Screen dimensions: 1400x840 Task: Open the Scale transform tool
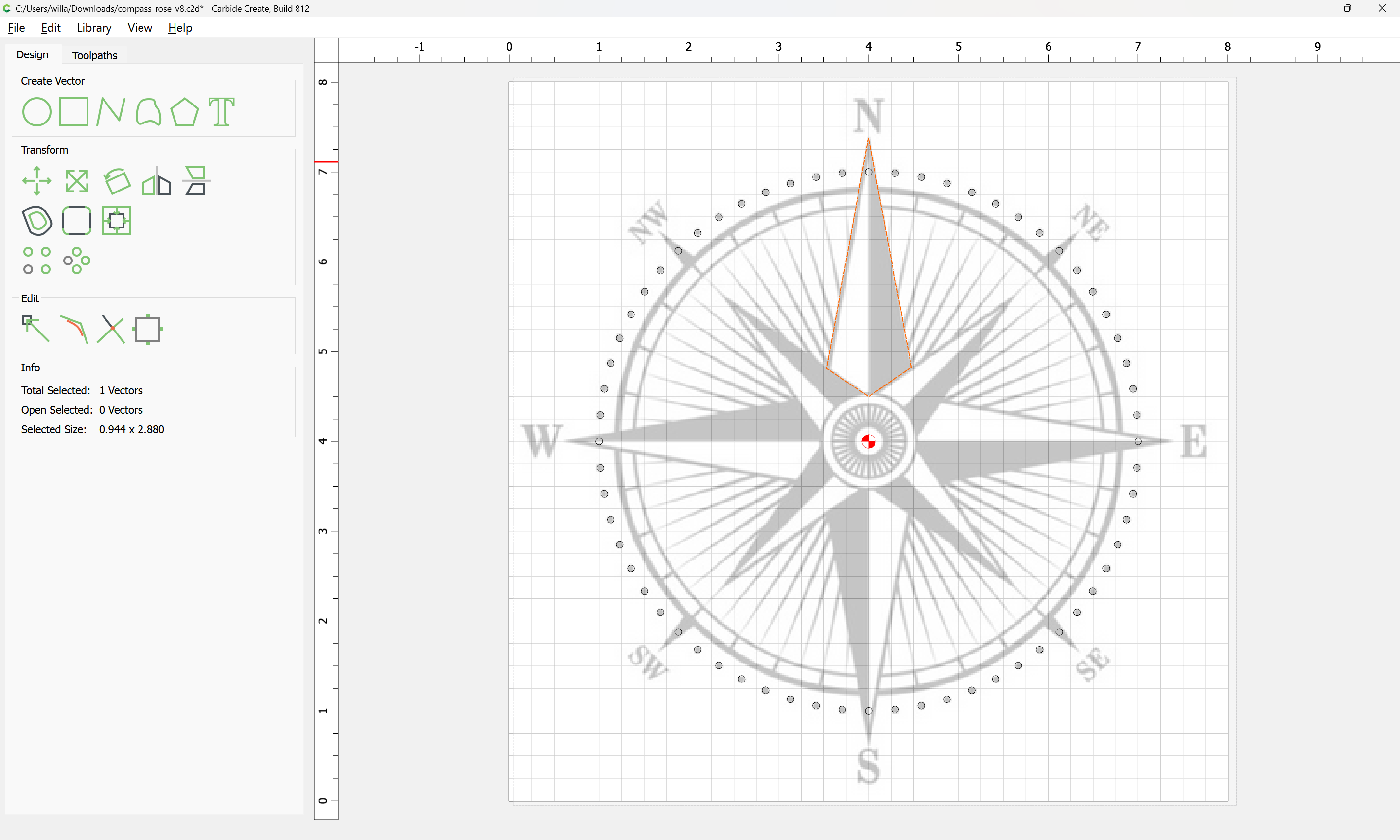pyautogui.click(x=76, y=181)
